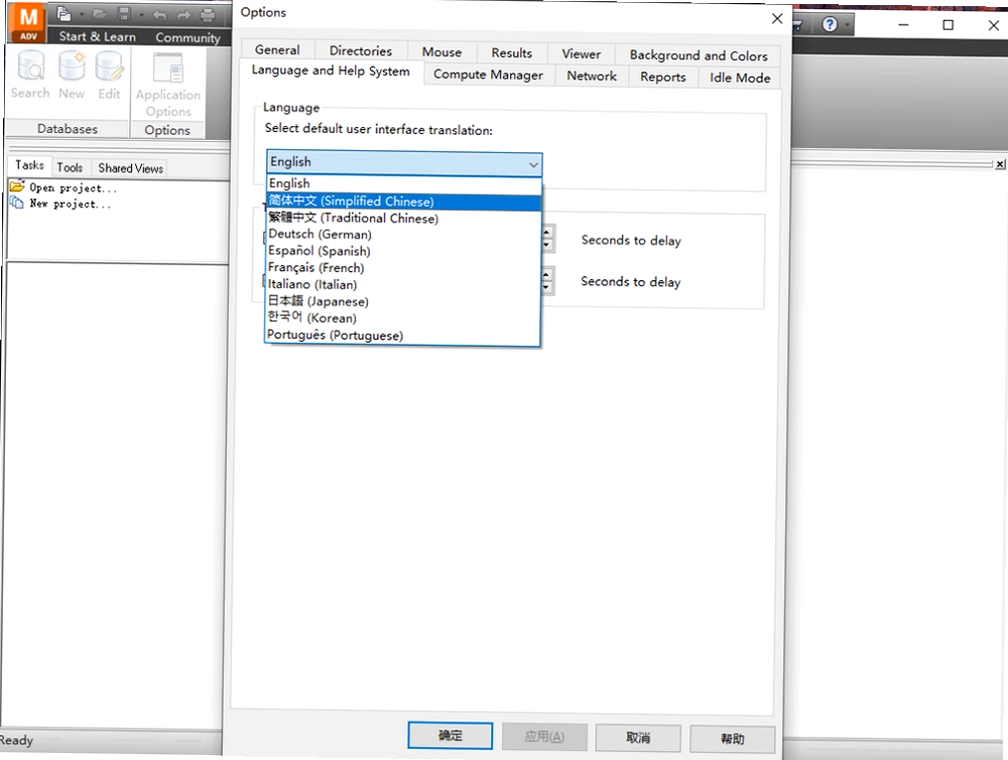
Task: Close the Options dialog with X
Action: tap(777, 18)
